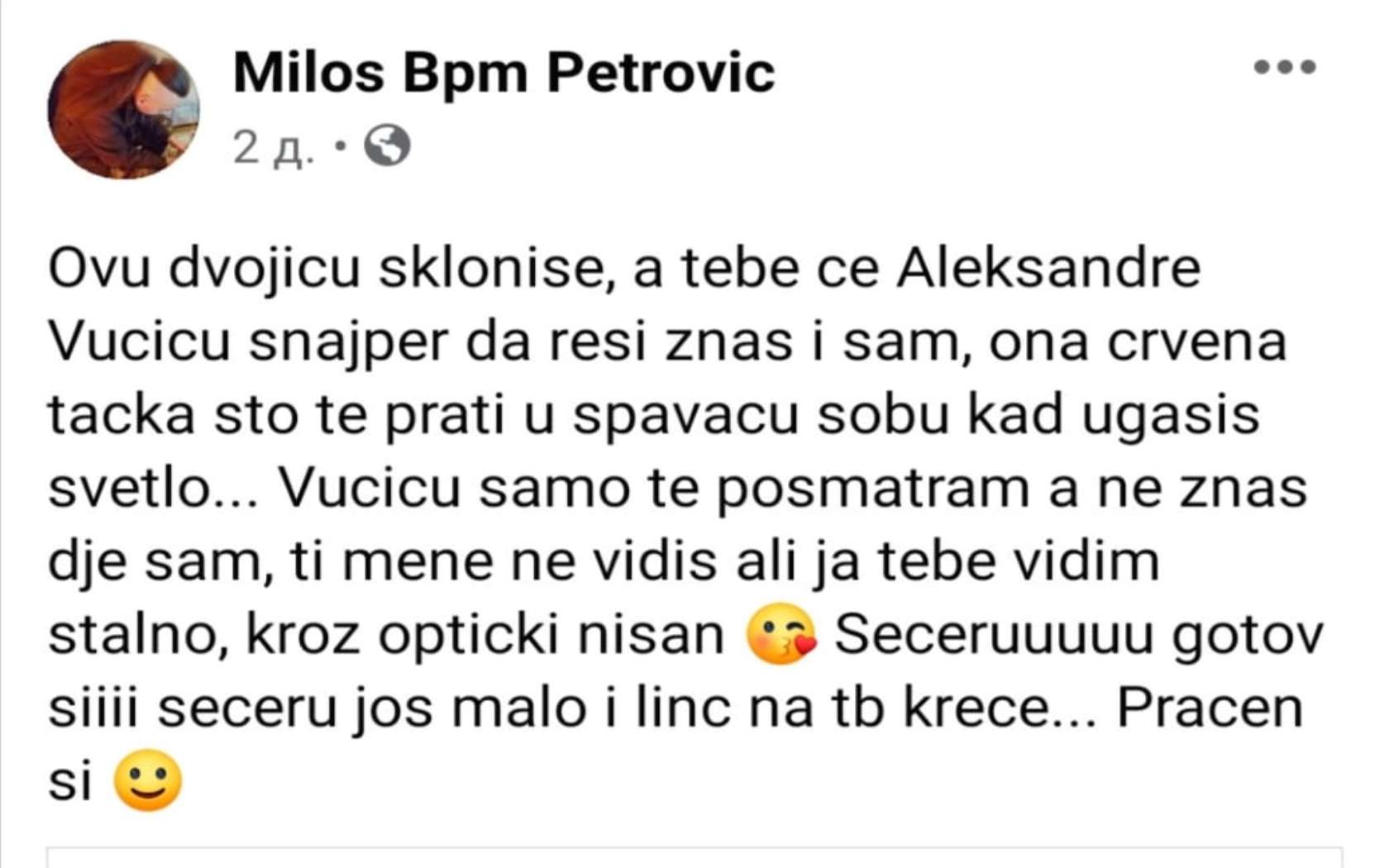Viewport: 1389px width, 868px height.
Task: Open the three-dot post options menu
Action: pyautogui.click(x=1284, y=67)
